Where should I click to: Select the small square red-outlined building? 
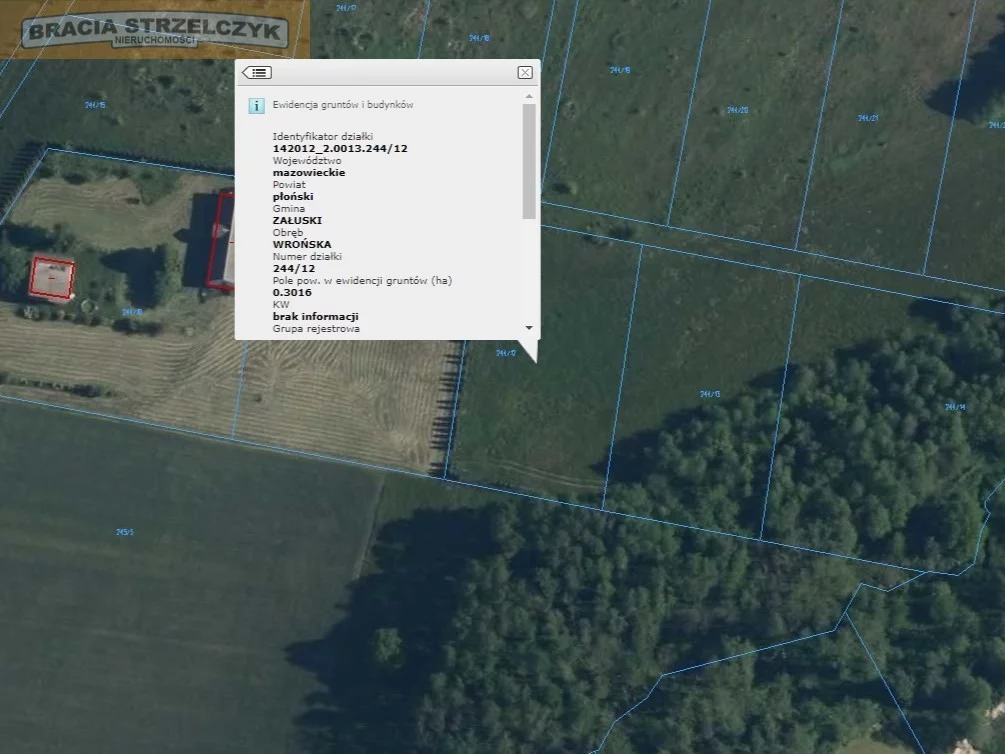pos(52,278)
